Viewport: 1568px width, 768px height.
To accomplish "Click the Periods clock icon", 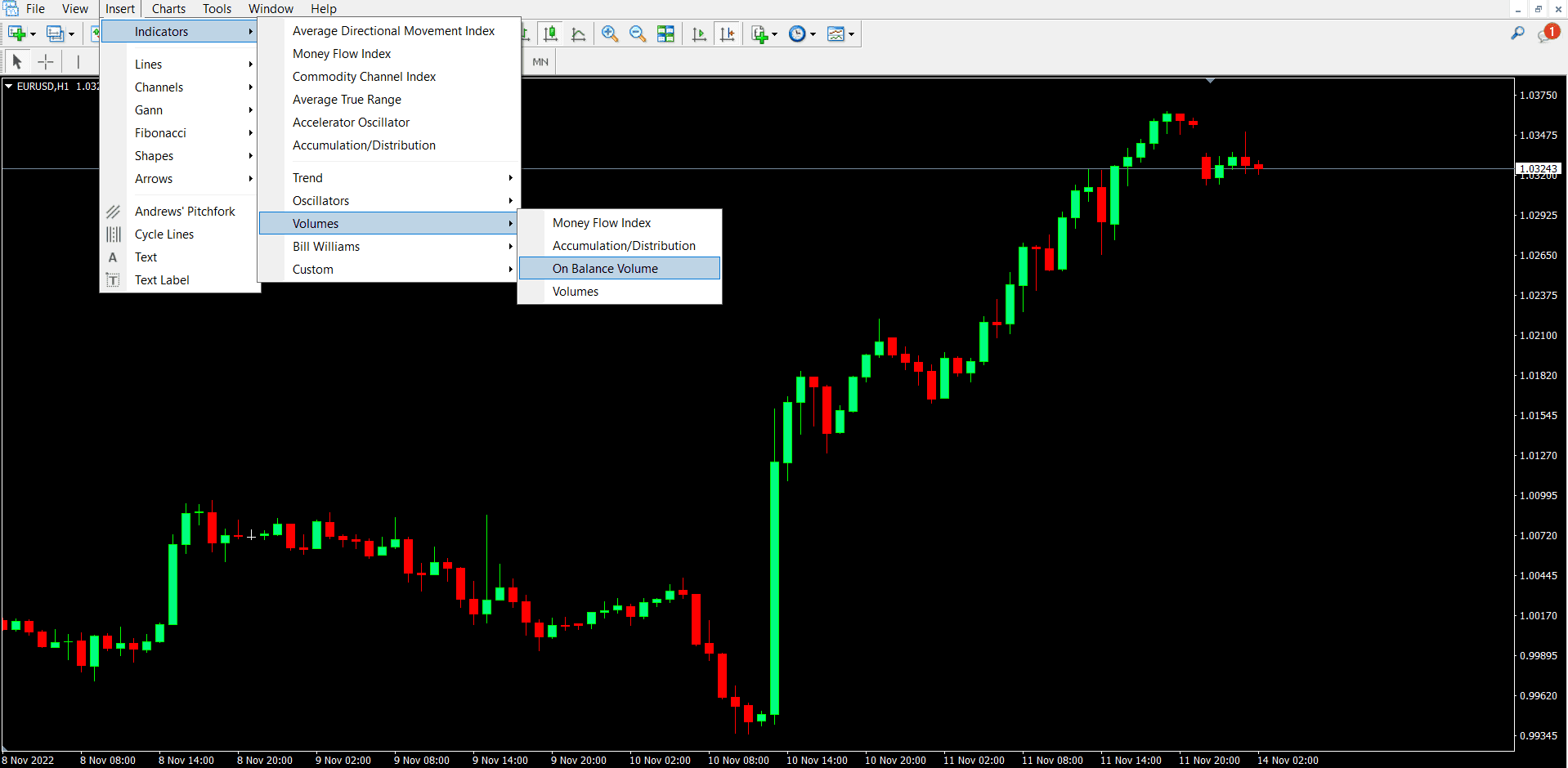I will [797, 33].
